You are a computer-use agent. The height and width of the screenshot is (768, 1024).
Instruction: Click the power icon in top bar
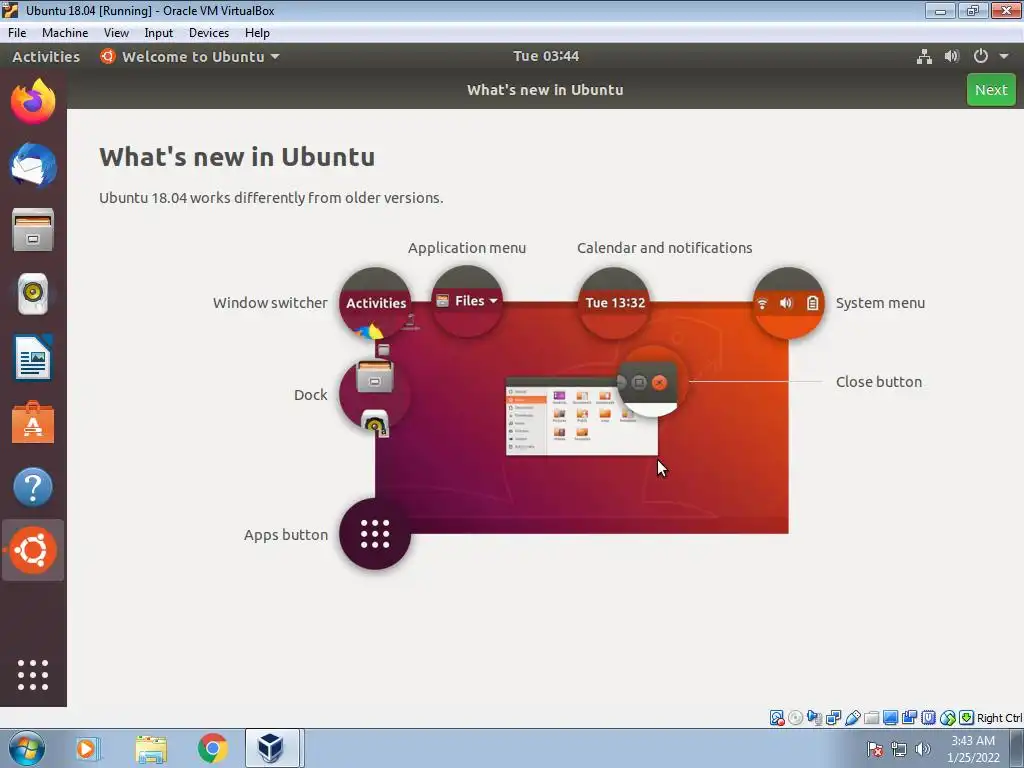click(980, 56)
